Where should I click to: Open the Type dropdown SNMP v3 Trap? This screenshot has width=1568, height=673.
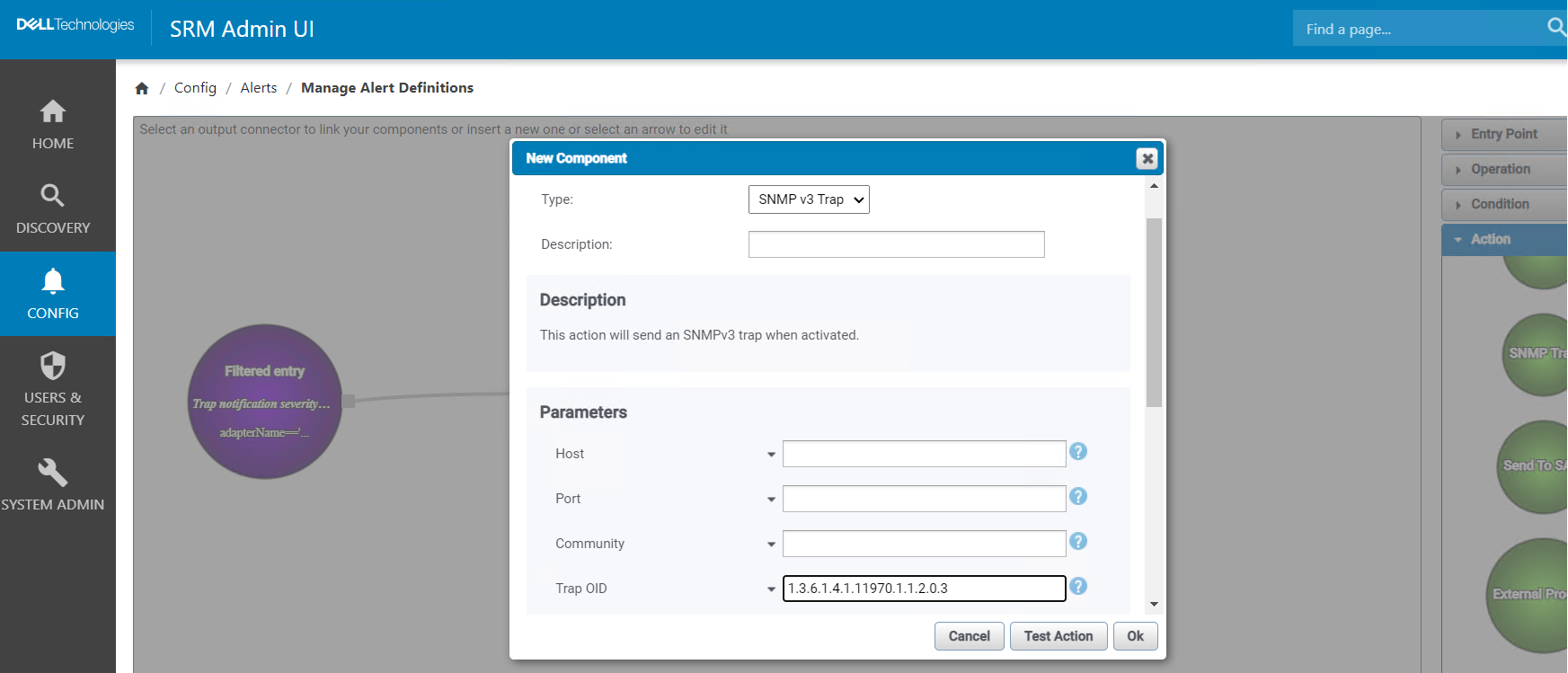(x=809, y=199)
